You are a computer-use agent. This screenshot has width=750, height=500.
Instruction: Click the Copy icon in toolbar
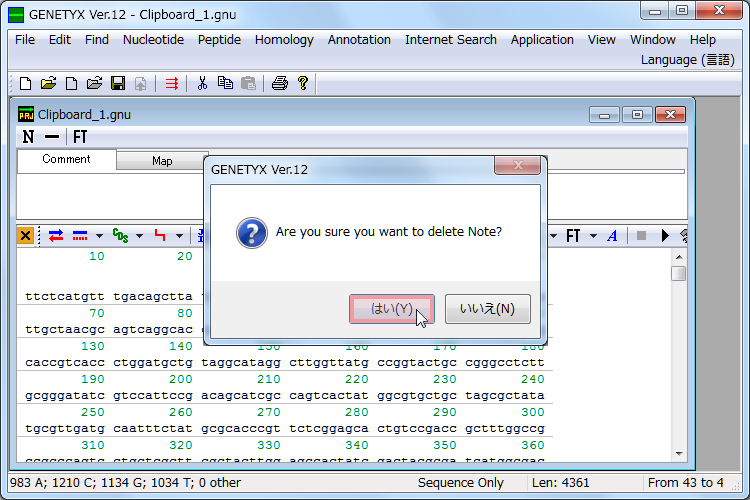[x=225, y=83]
